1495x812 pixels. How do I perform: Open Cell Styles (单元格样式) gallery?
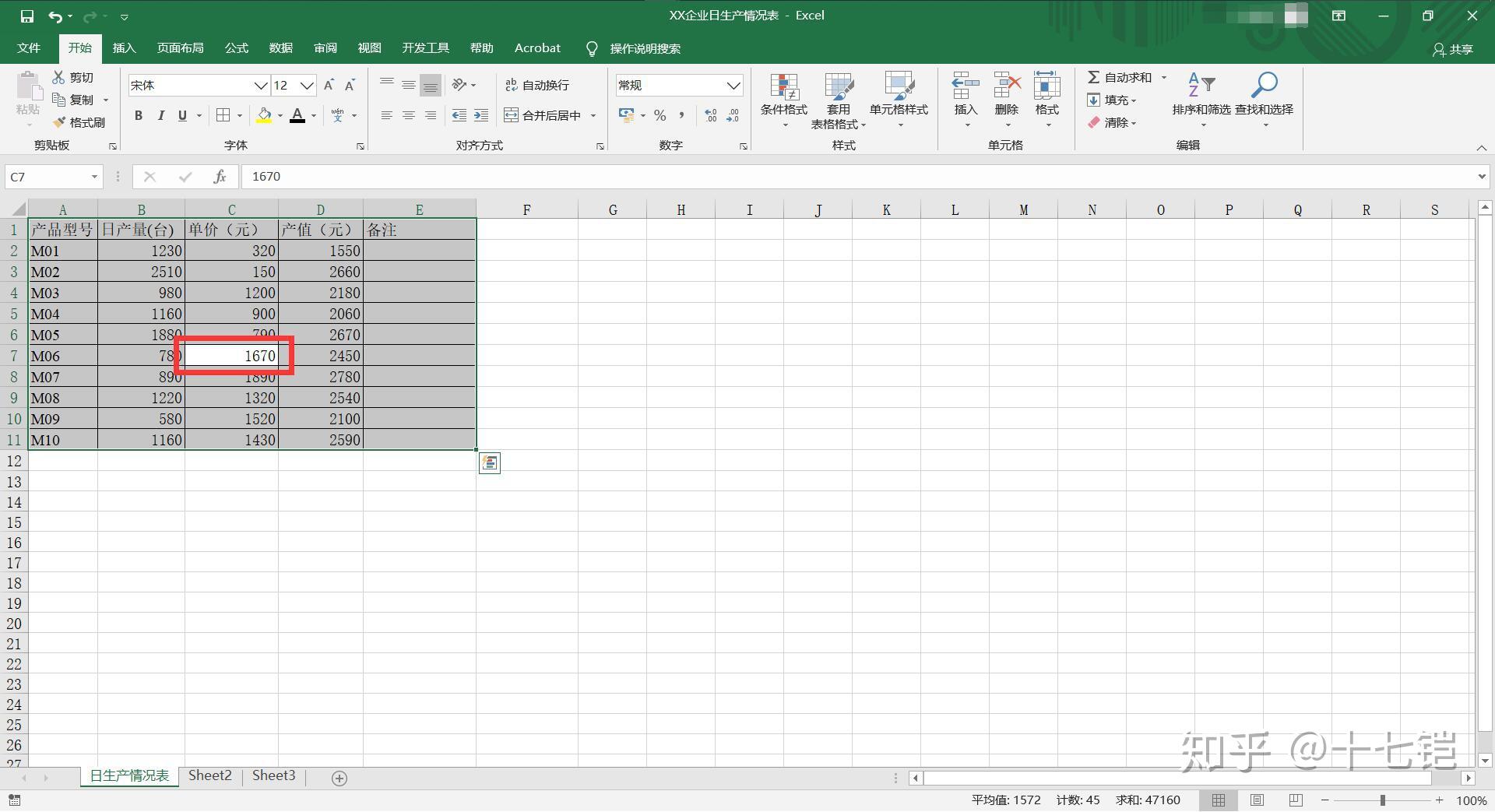pyautogui.click(x=899, y=99)
